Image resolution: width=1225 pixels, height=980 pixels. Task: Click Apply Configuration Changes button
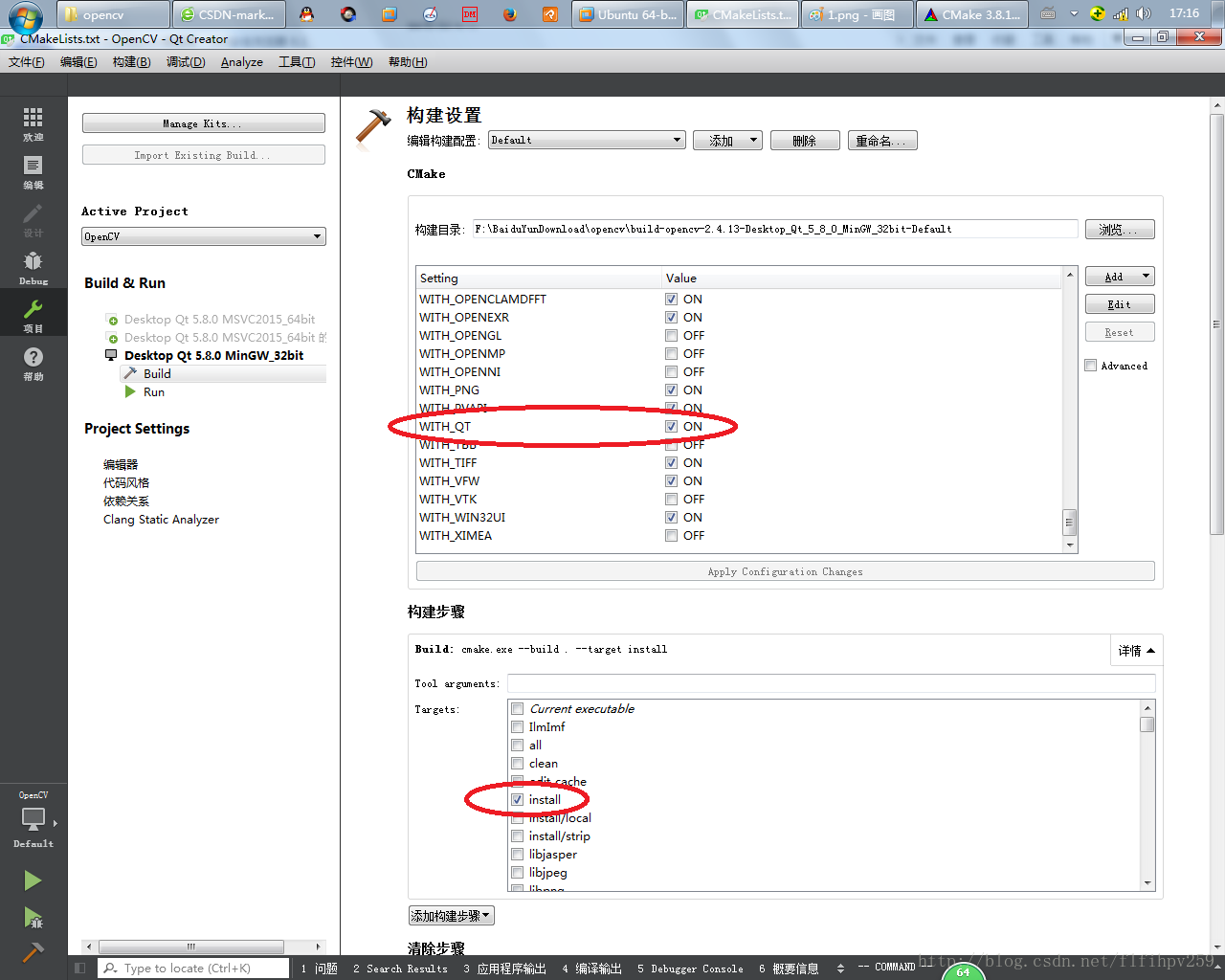tap(786, 571)
